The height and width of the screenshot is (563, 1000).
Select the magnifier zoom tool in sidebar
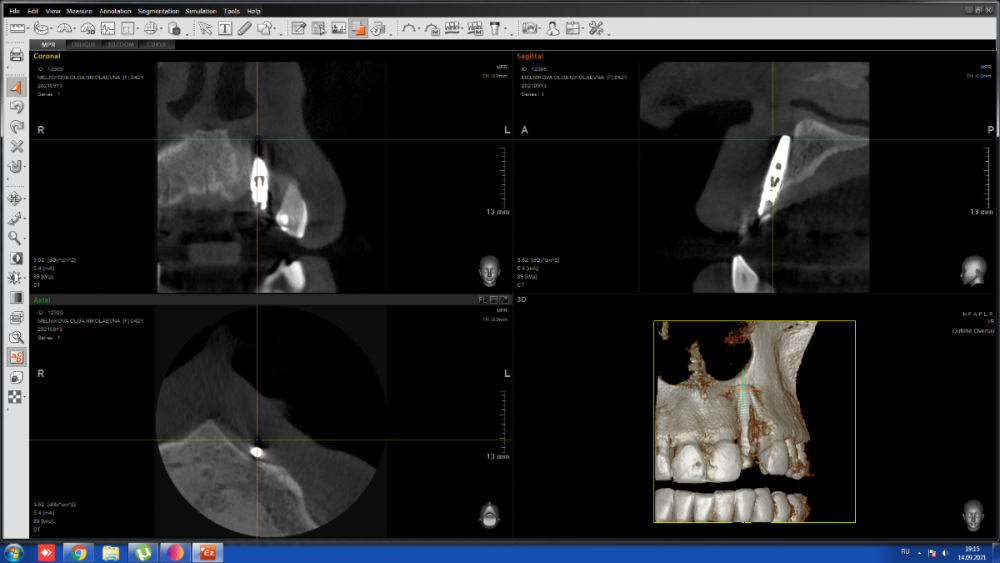click(16, 238)
